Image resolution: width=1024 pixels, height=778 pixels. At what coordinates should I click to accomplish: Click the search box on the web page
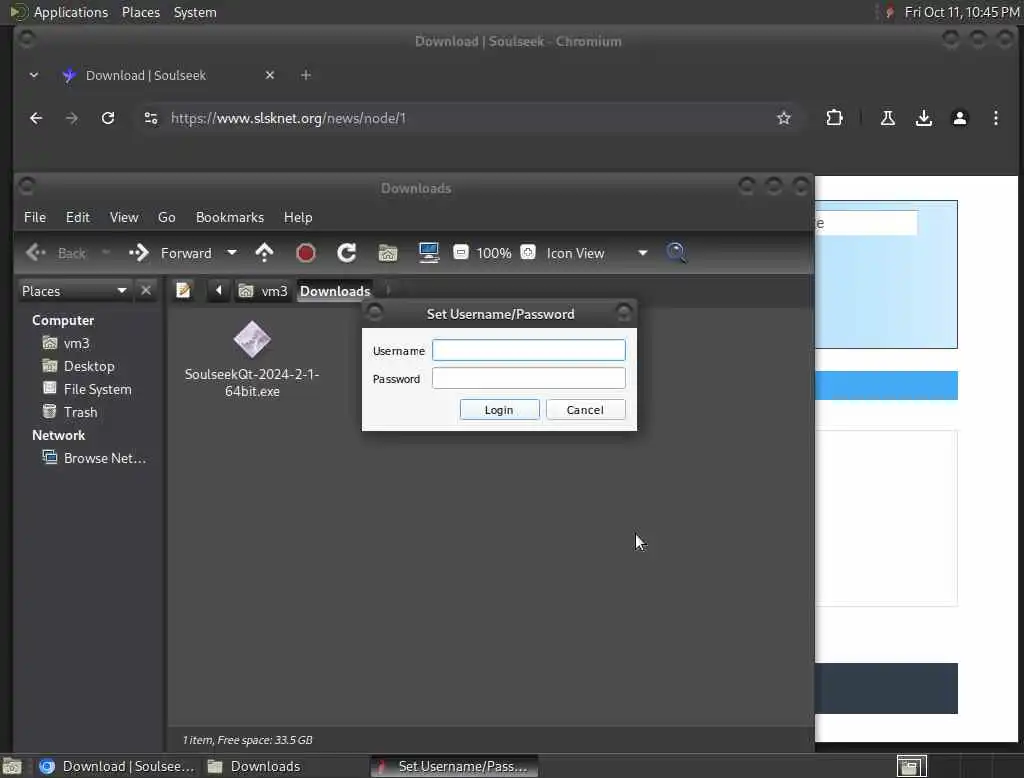click(x=866, y=223)
